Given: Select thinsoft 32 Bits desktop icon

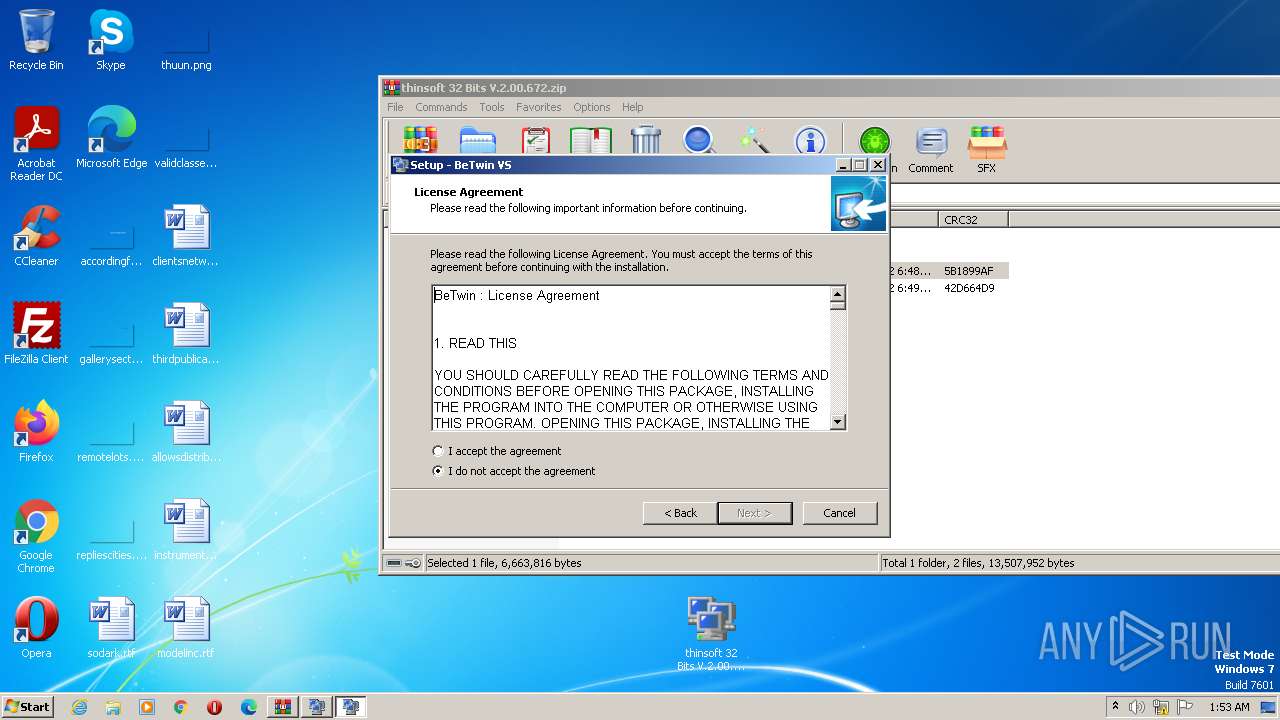Looking at the screenshot, I should pyautogui.click(x=711, y=634).
